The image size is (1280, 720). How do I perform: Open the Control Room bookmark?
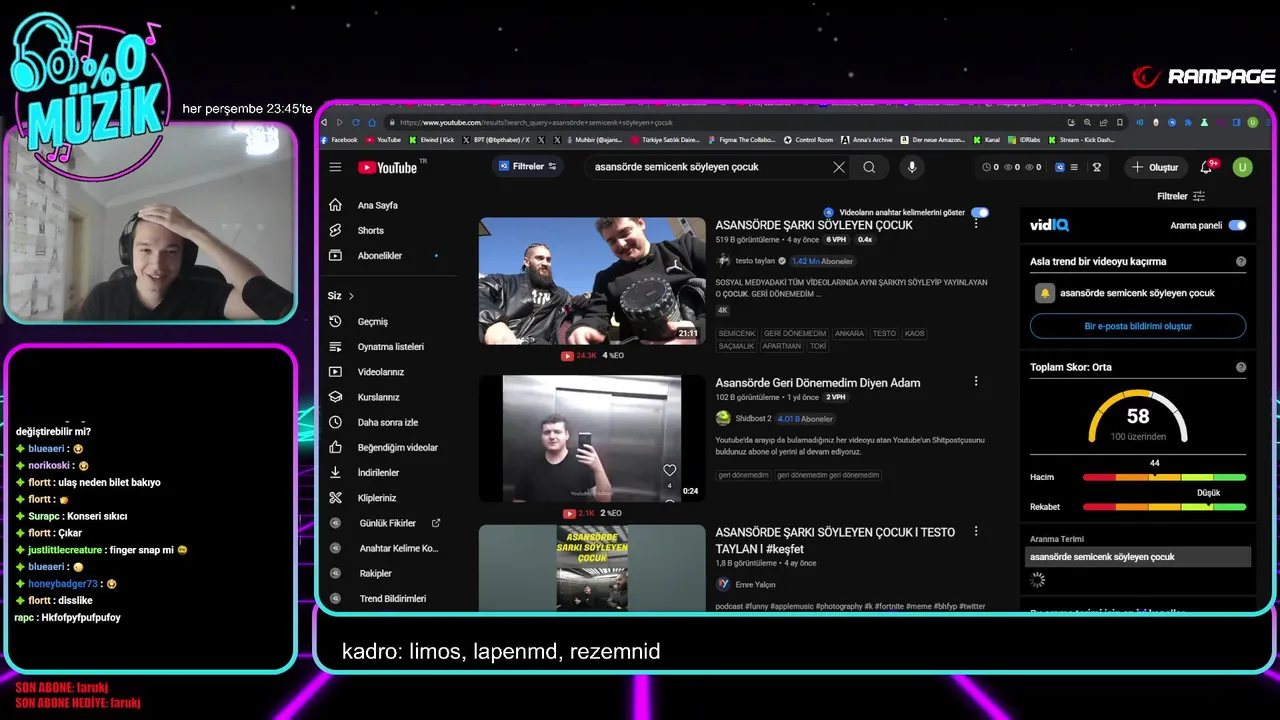tap(808, 140)
